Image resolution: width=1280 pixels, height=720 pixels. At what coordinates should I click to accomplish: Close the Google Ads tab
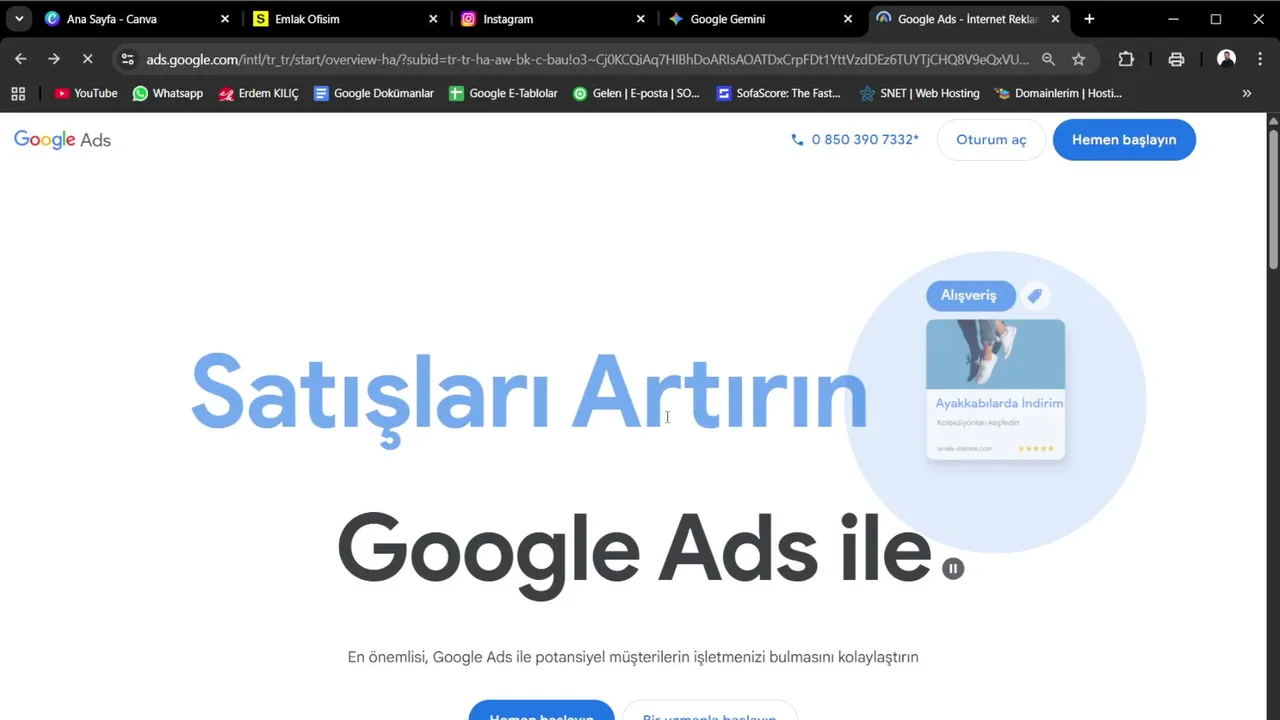click(x=1055, y=19)
